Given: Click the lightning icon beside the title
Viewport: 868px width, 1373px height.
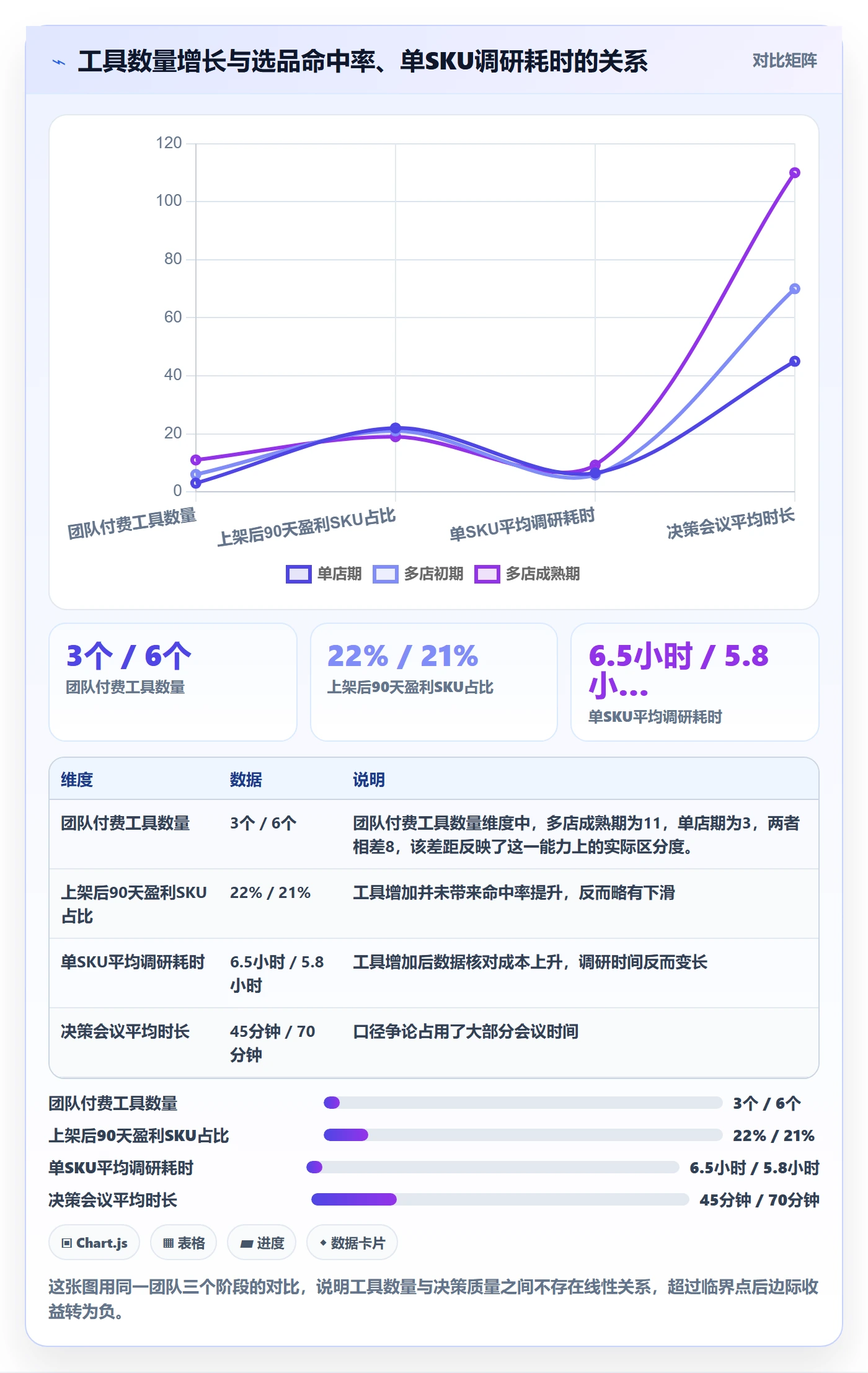Looking at the screenshot, I should click(59, 62).
